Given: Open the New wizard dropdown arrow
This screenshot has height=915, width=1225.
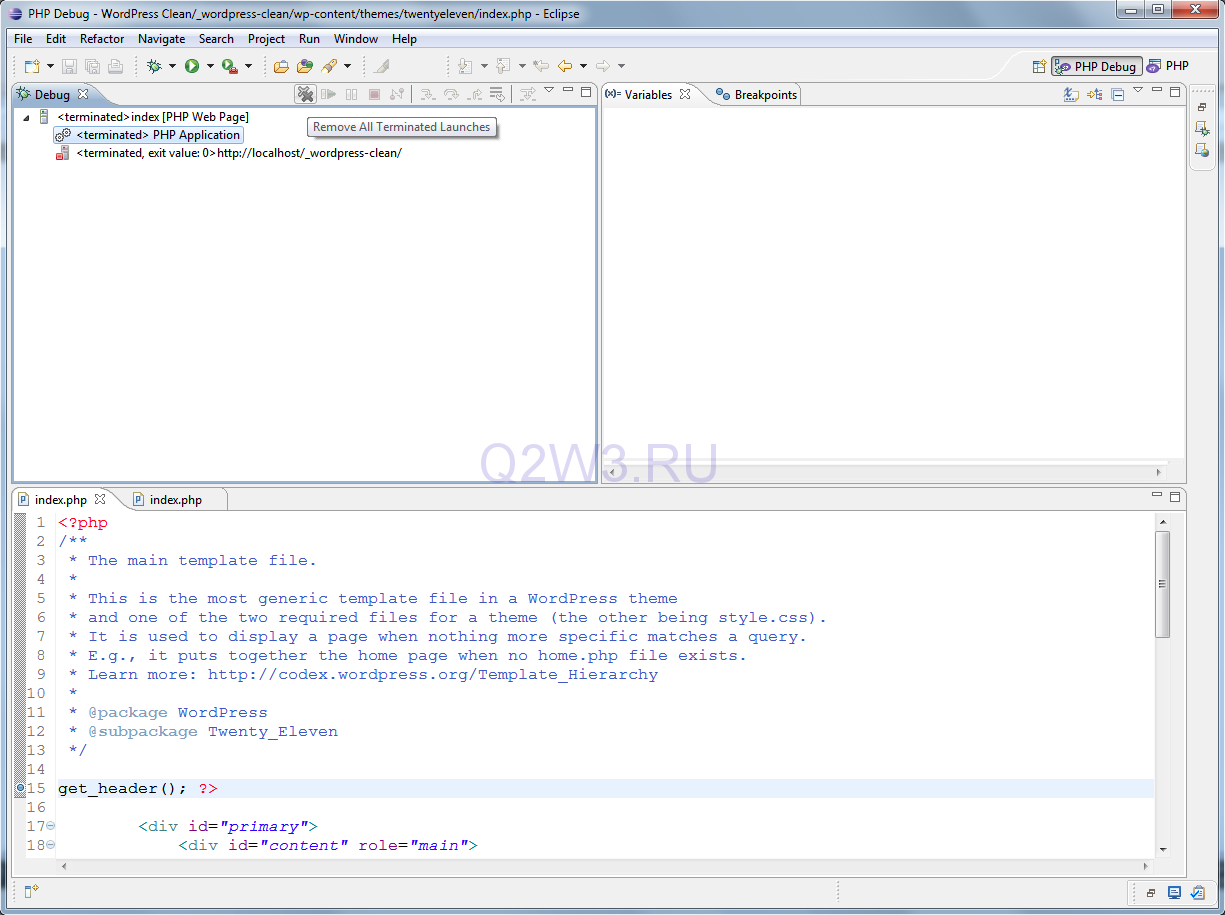Looking at the screenshot, I should tap(49, 66).
